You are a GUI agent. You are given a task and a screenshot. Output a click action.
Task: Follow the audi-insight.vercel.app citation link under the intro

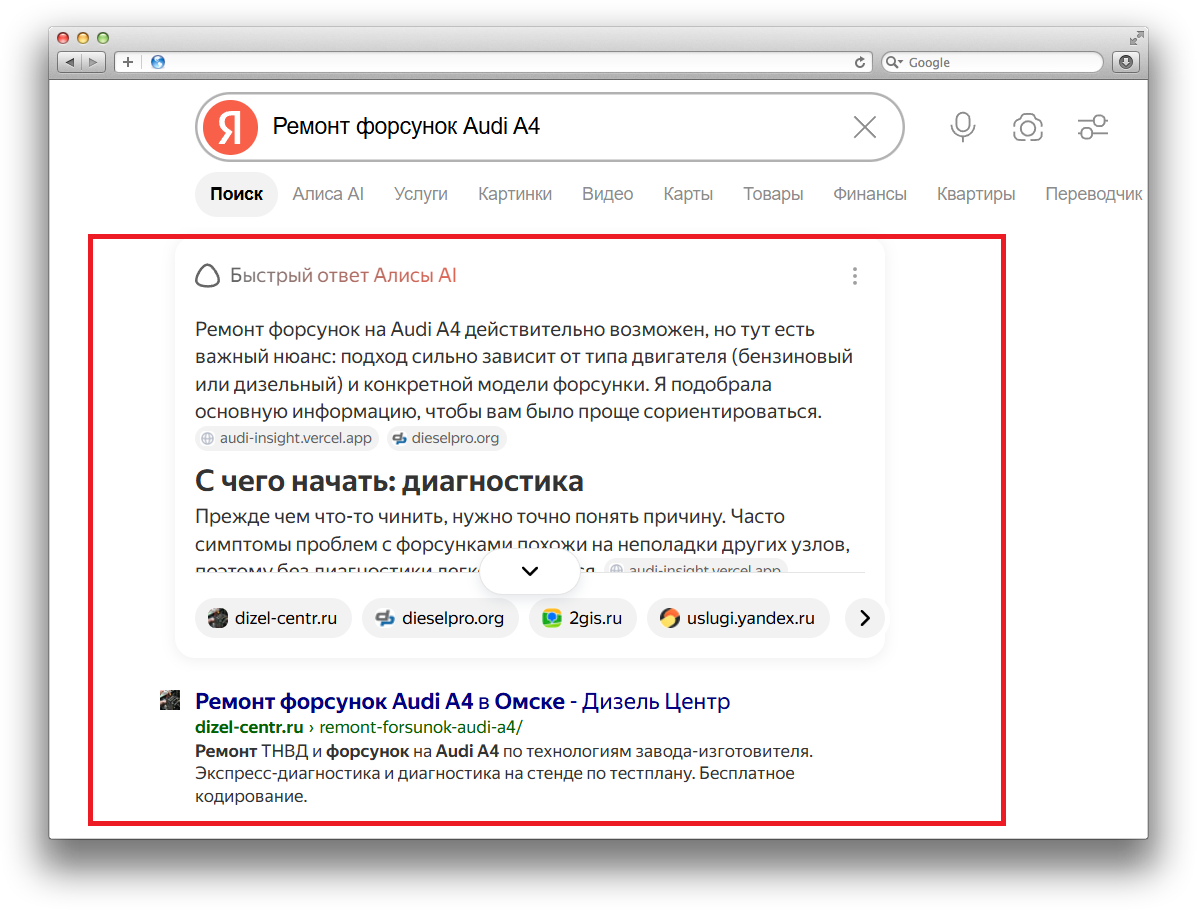tap(286, 438)
